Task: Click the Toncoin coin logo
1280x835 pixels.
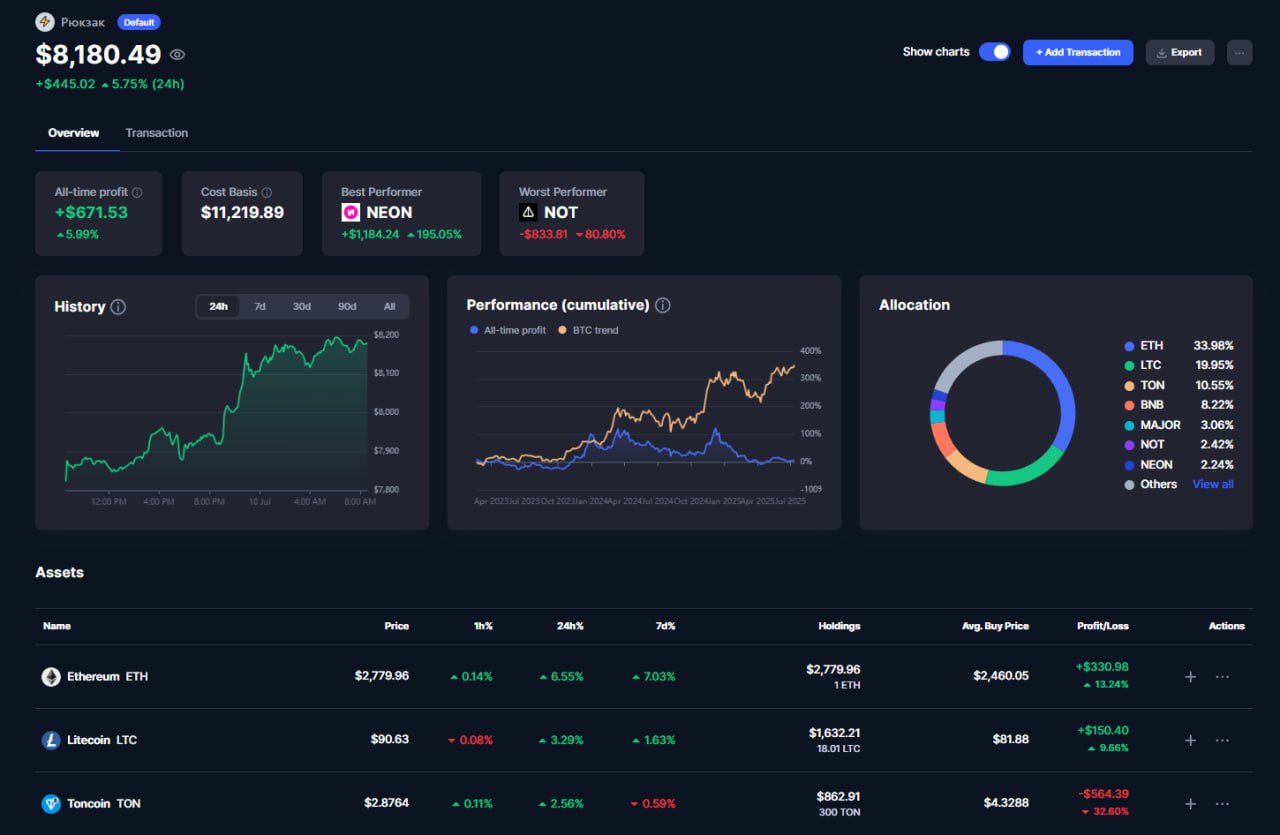Action: coord(51,803)
